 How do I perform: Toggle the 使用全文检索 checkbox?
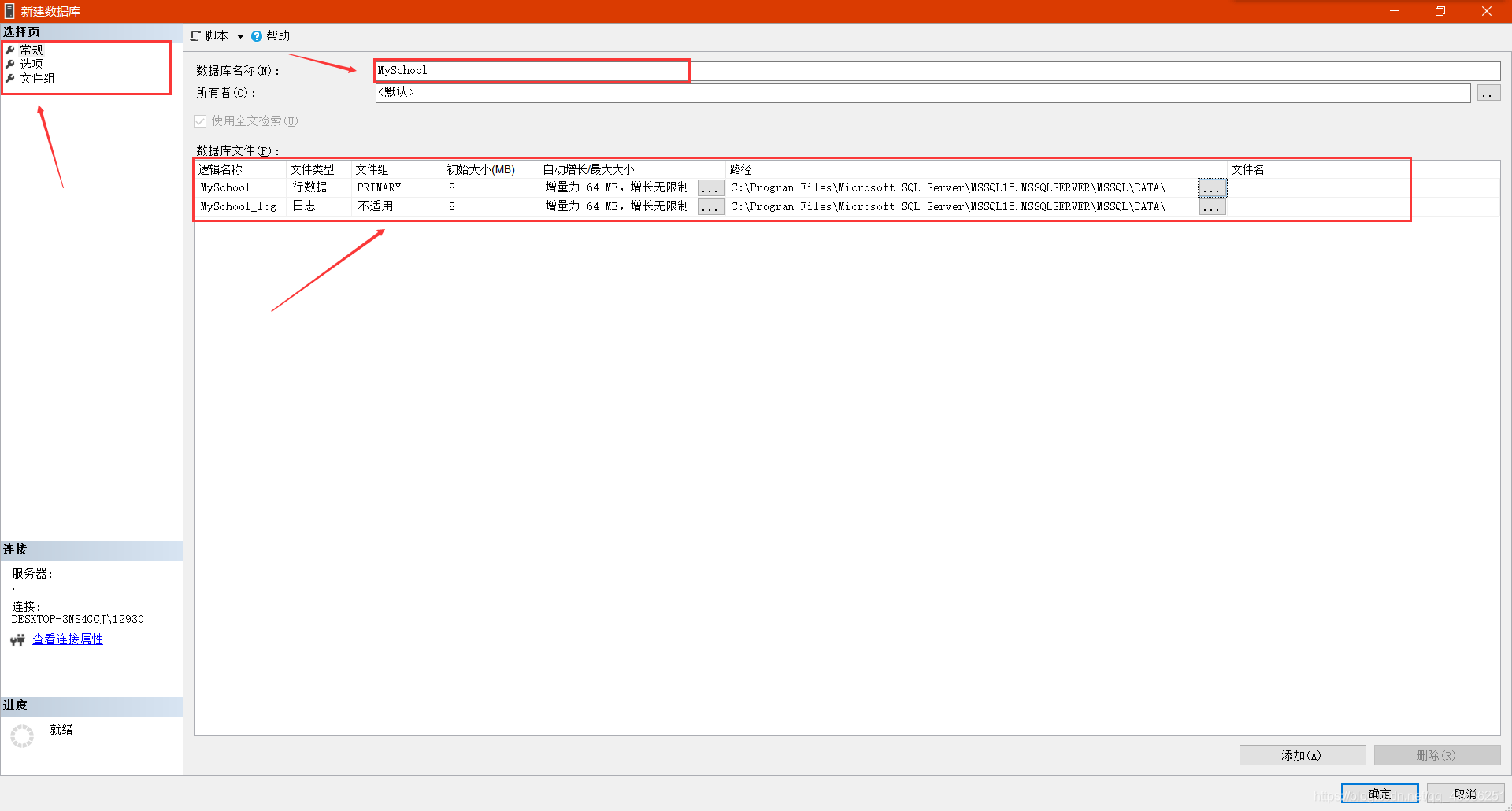tap(200, 120)
